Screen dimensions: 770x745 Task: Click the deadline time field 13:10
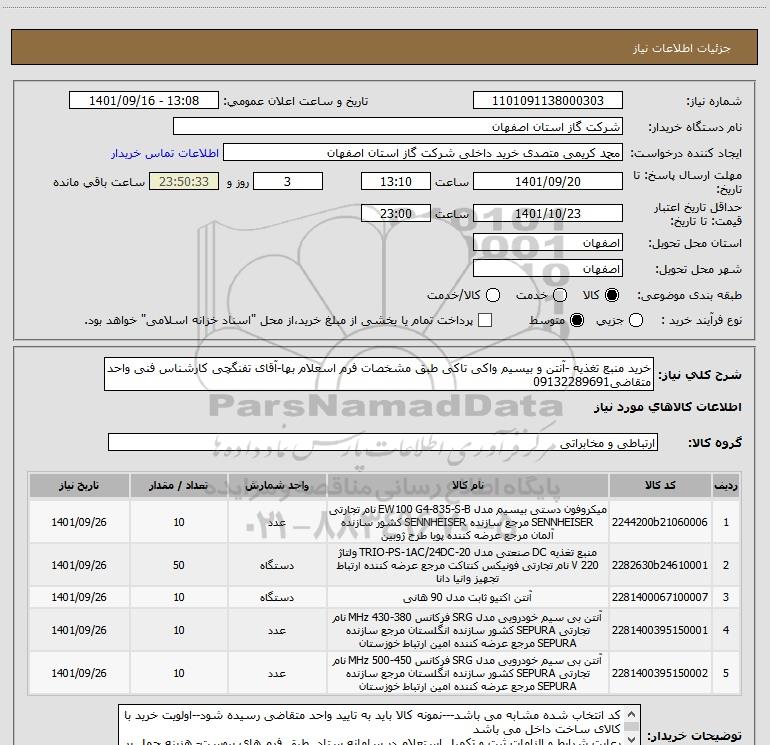pyautogui.click(x=396, y=182)
